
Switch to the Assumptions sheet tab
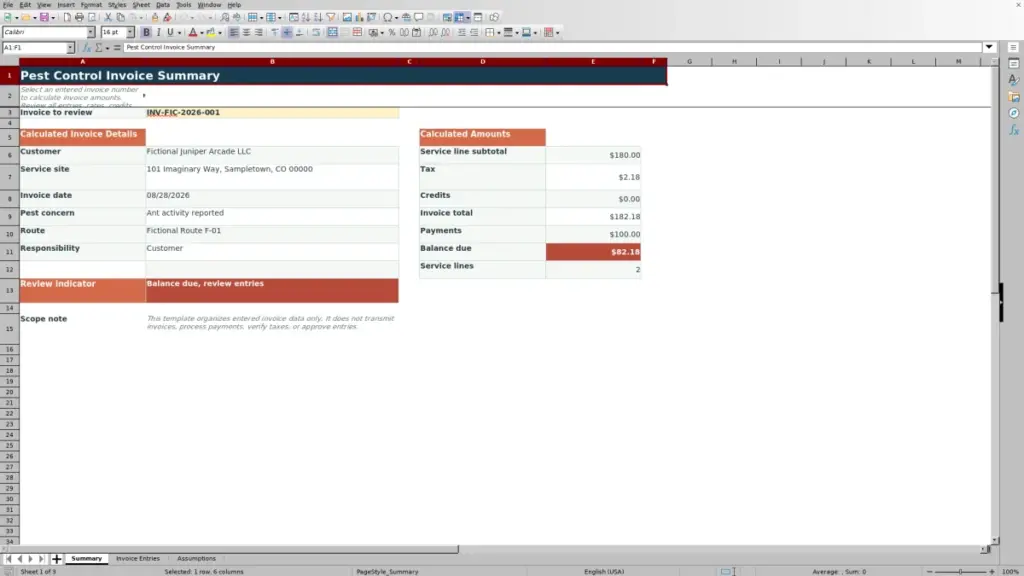click(196, 559)
